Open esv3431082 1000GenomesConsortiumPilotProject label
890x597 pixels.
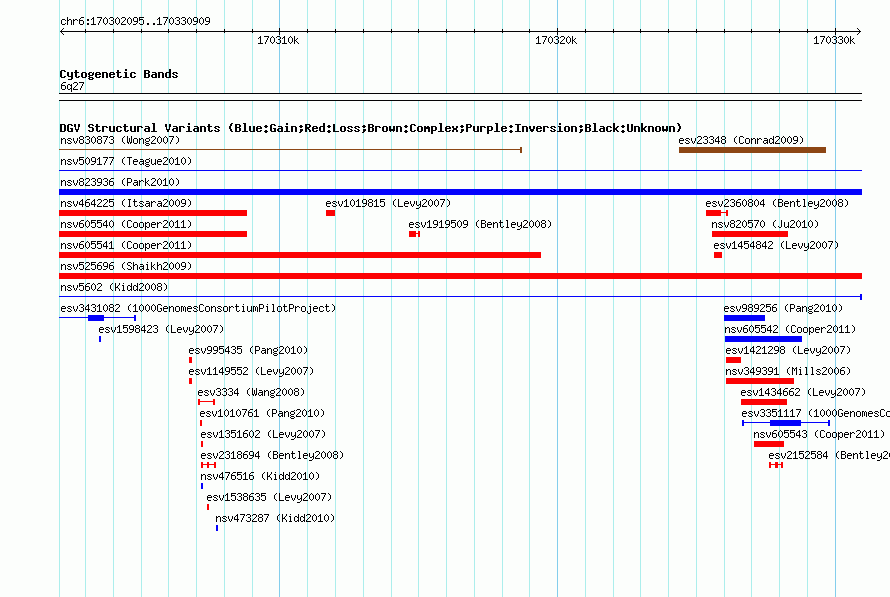[198, 308]
